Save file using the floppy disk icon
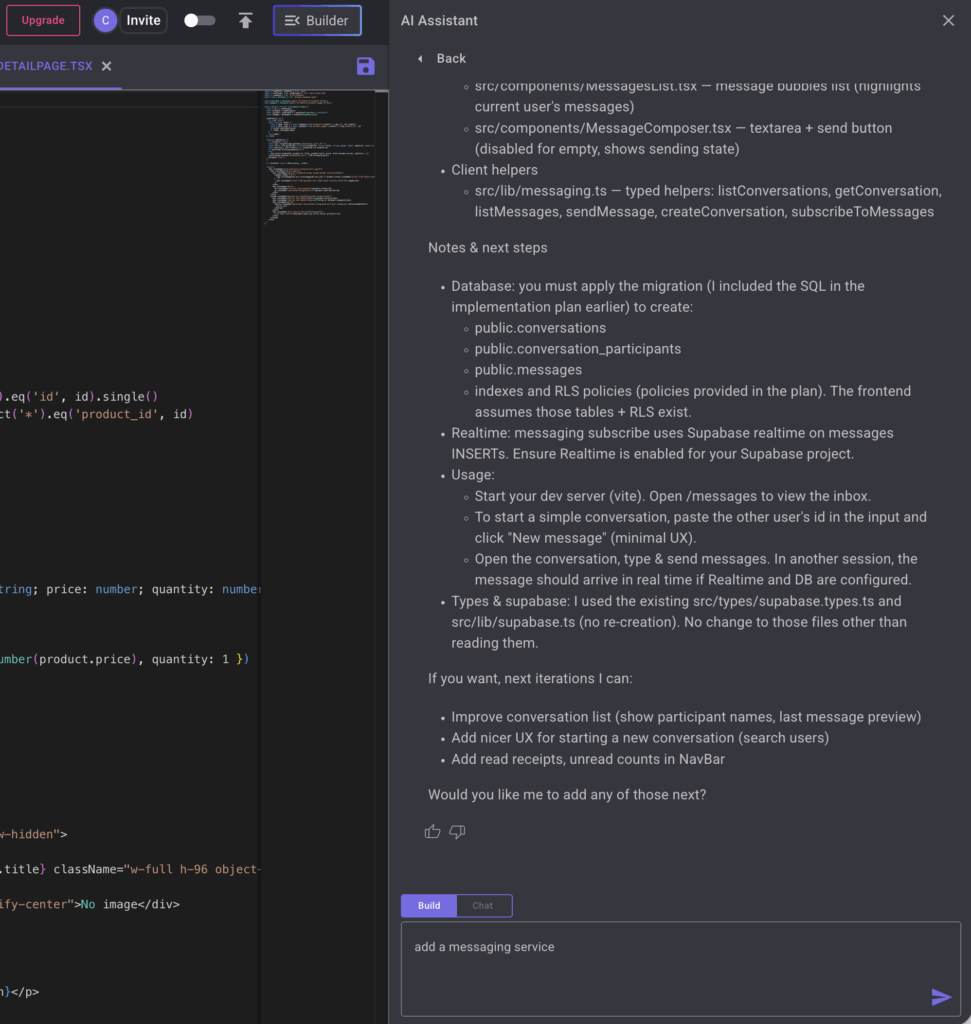Image resolution: width=971 pixels, height=1024 pixels. pos(365,66)
